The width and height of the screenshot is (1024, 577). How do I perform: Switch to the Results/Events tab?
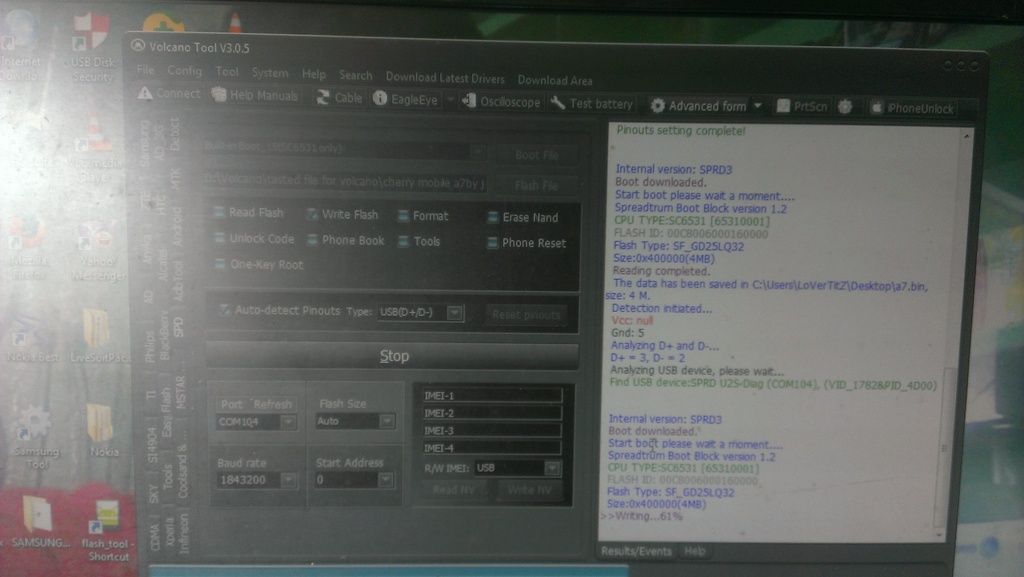point(636,551)
